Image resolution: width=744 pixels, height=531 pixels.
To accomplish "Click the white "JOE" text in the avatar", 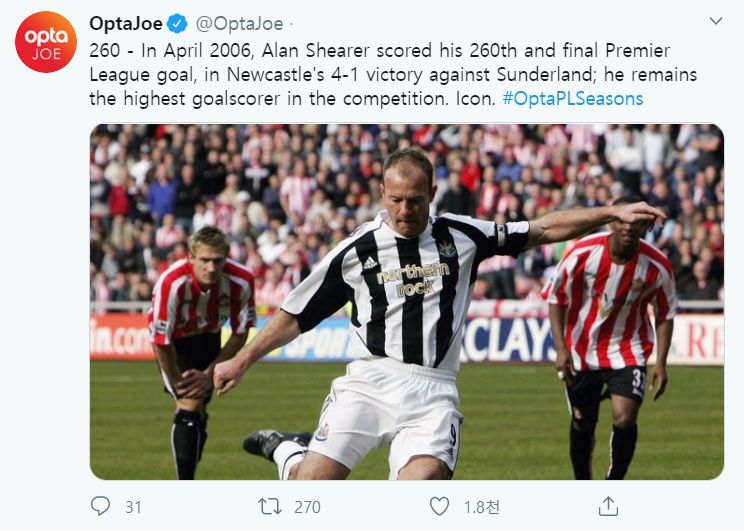I will (x=46, y=53).
